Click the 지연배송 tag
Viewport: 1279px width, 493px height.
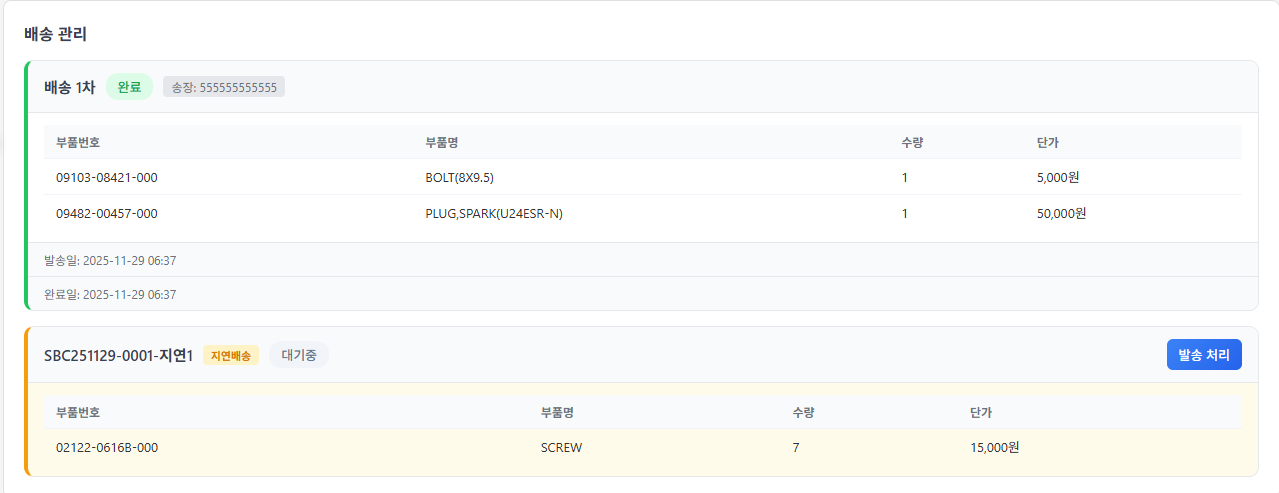(231, 355)
